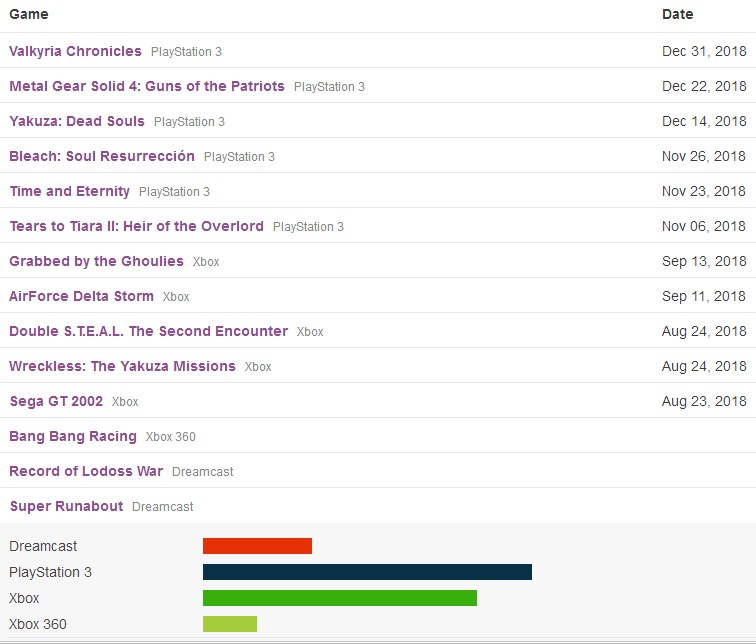
Task: Open the Valkyria Chronicles game link
Action: click(x=75, y=51)
